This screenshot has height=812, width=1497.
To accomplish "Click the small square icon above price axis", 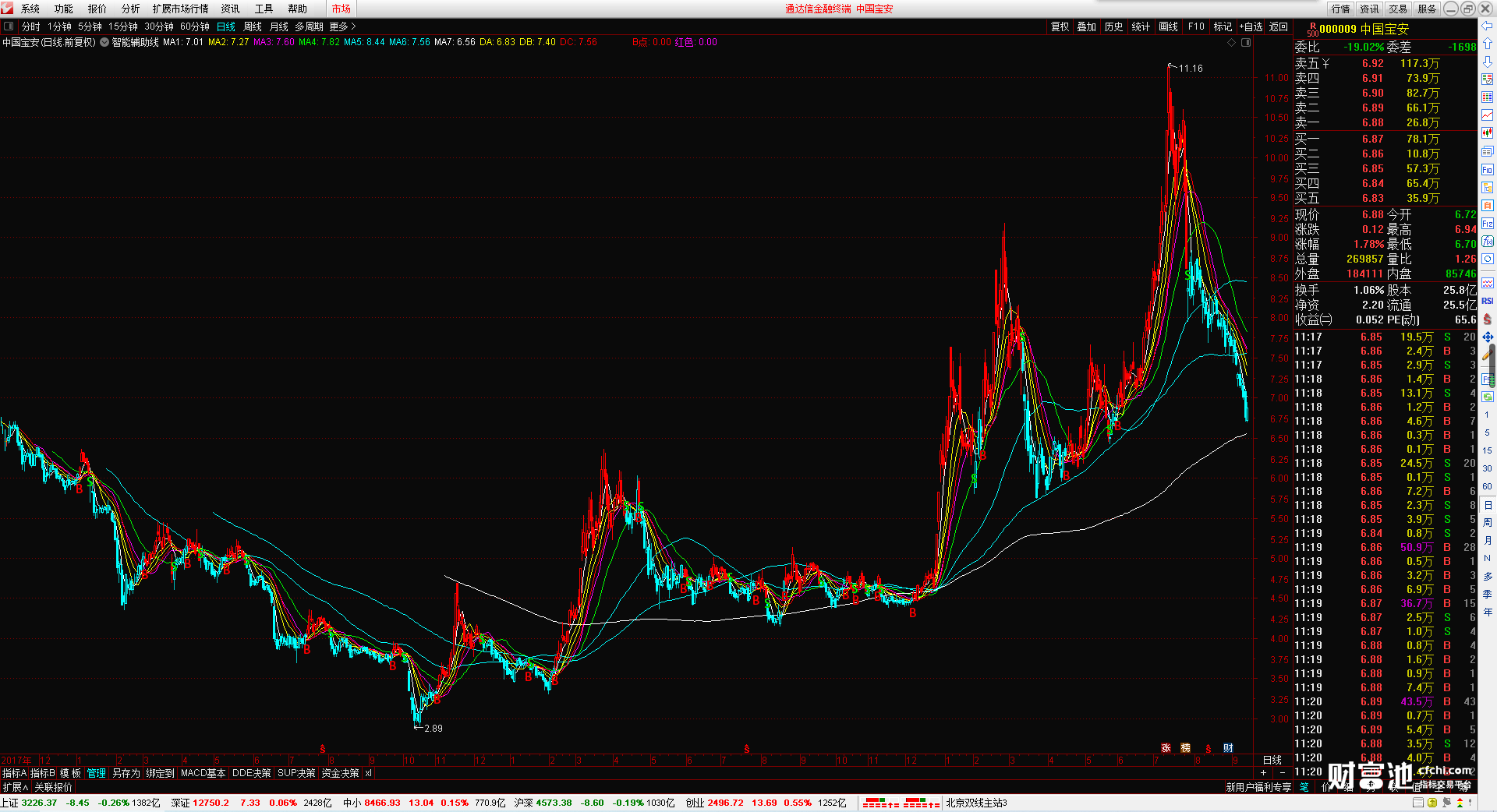I will (x=1246, y=42).
